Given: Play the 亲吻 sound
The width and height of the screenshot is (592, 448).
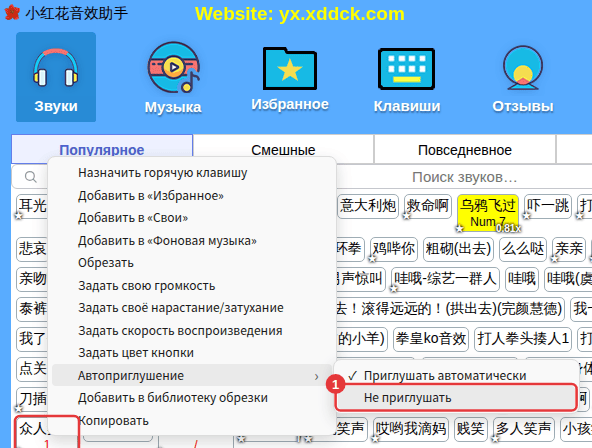Looking at the screenshot, I should coord(32,279).
